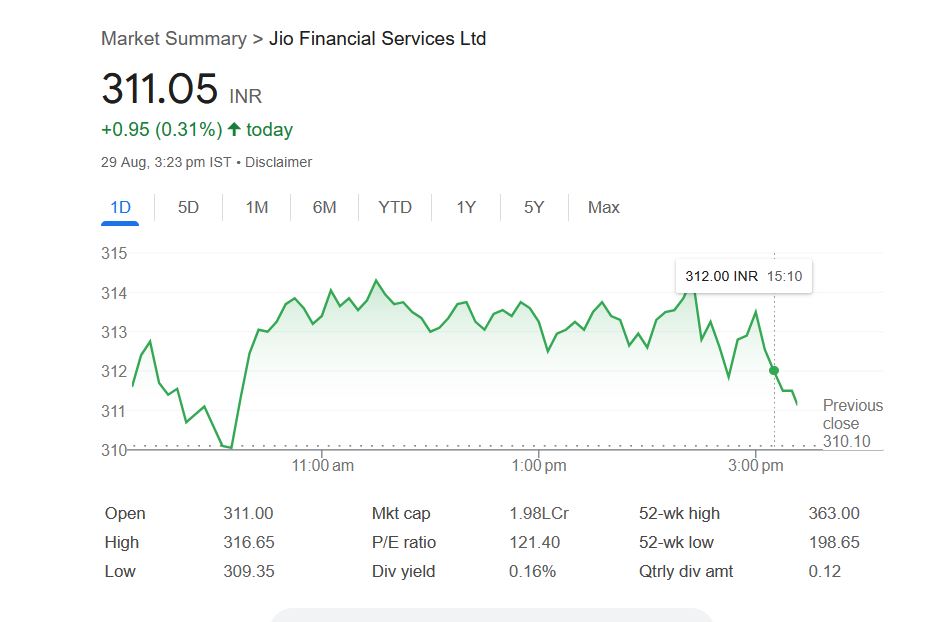
Task: Select the YTD chart tab
Action: pos(395,208)
